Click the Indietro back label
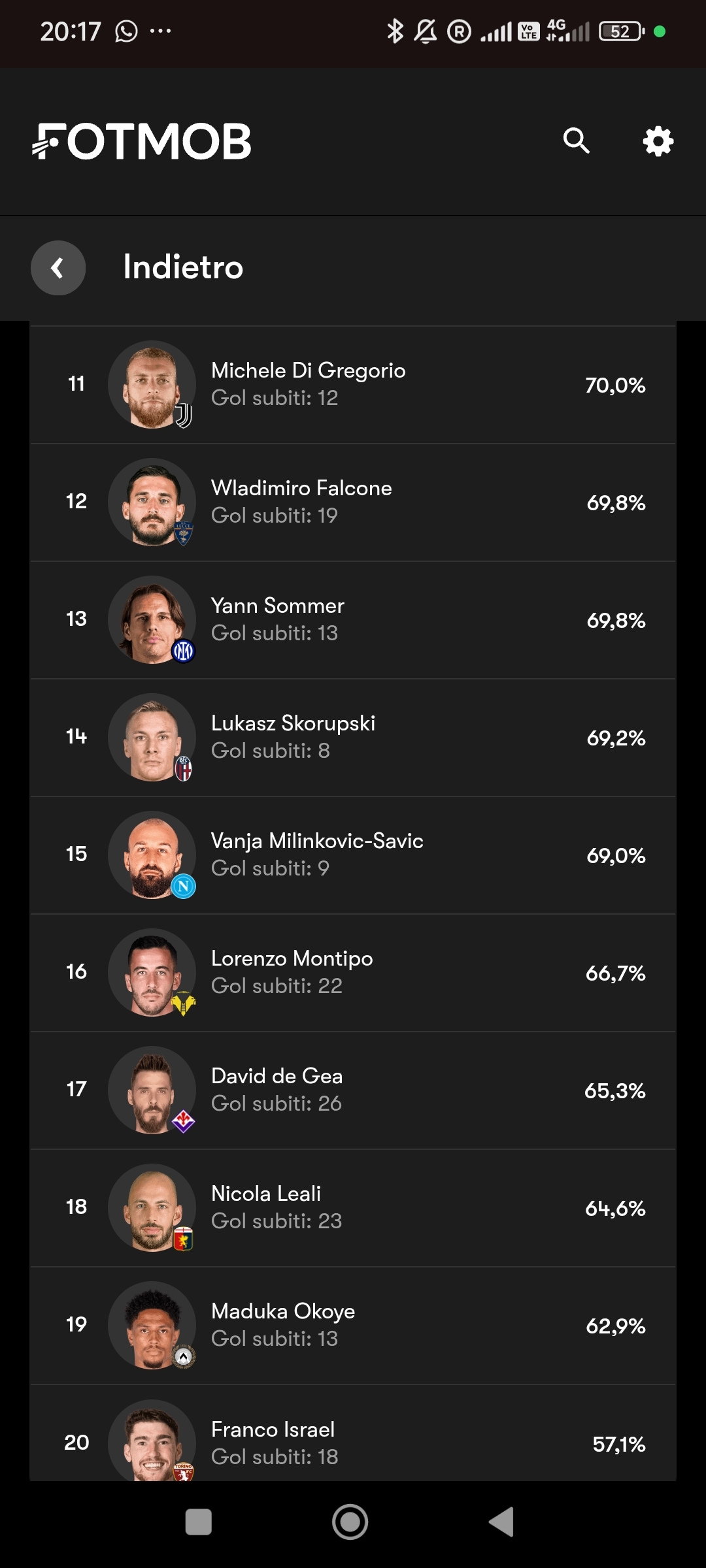 (x=183, y=267)
